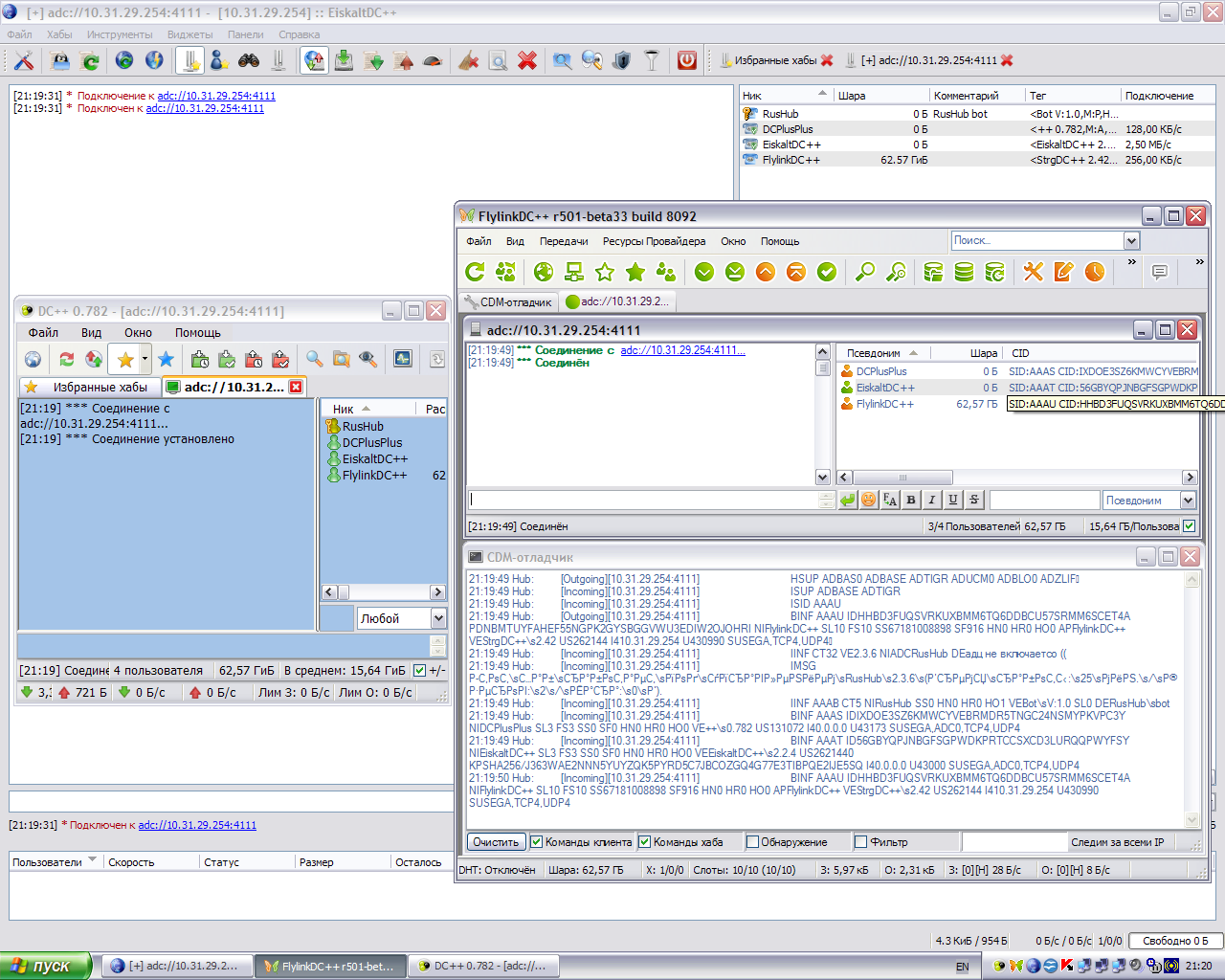Open 'Пользователи' column sort arrow in transfers panel
1225x980 pixels.
pyautogui.click(x=93, y=860)
